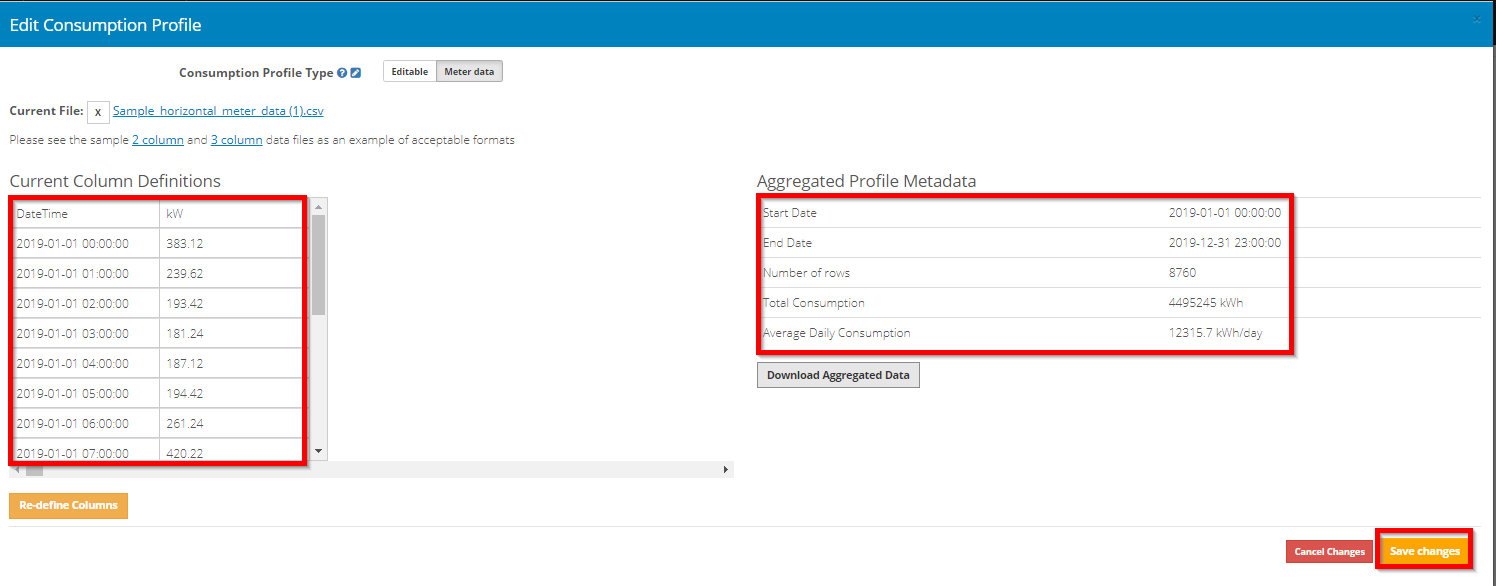Close the Edit Consumption Profile dialog
Image resolution: width=1496 pixels, height=586 pixels.
(x=1477, y=19)
